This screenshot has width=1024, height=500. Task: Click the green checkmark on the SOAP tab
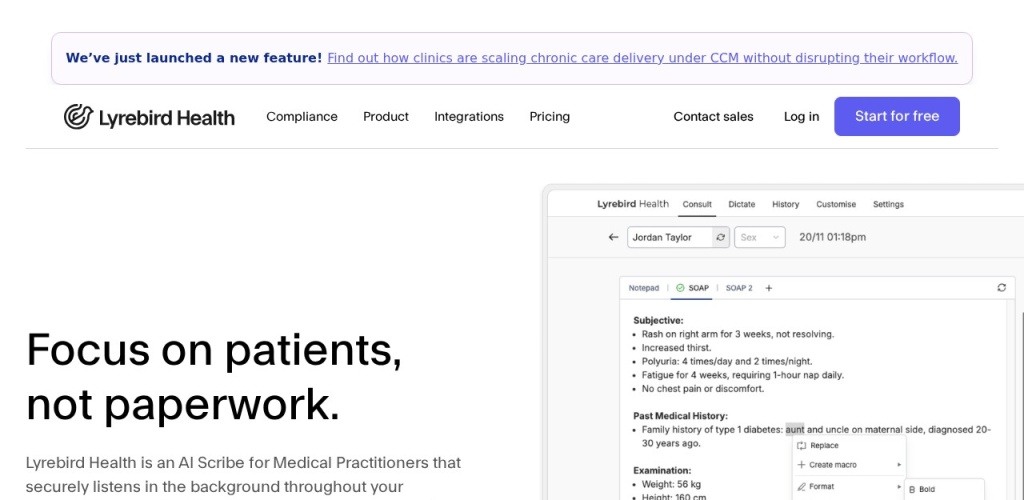tap(680, 288)
